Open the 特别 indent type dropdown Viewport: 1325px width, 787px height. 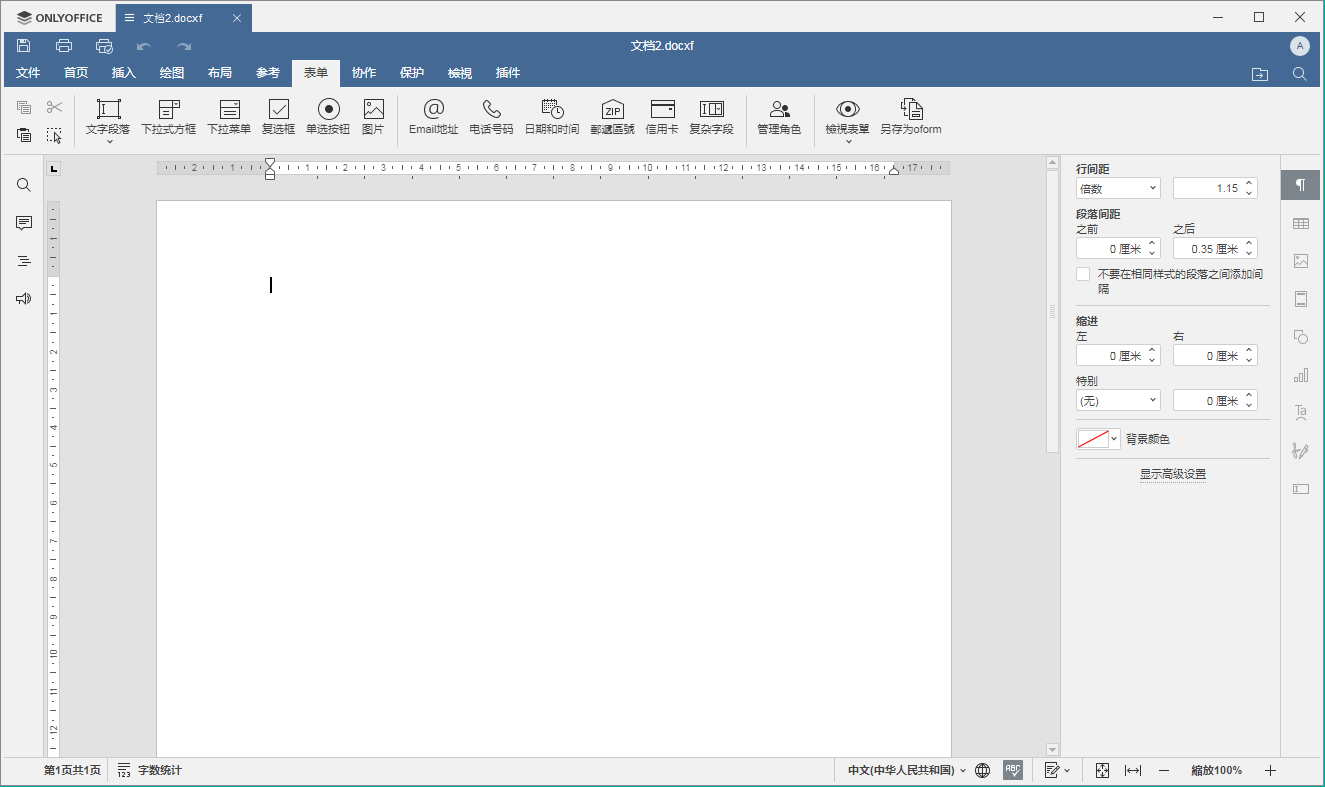coord(1118,400)
